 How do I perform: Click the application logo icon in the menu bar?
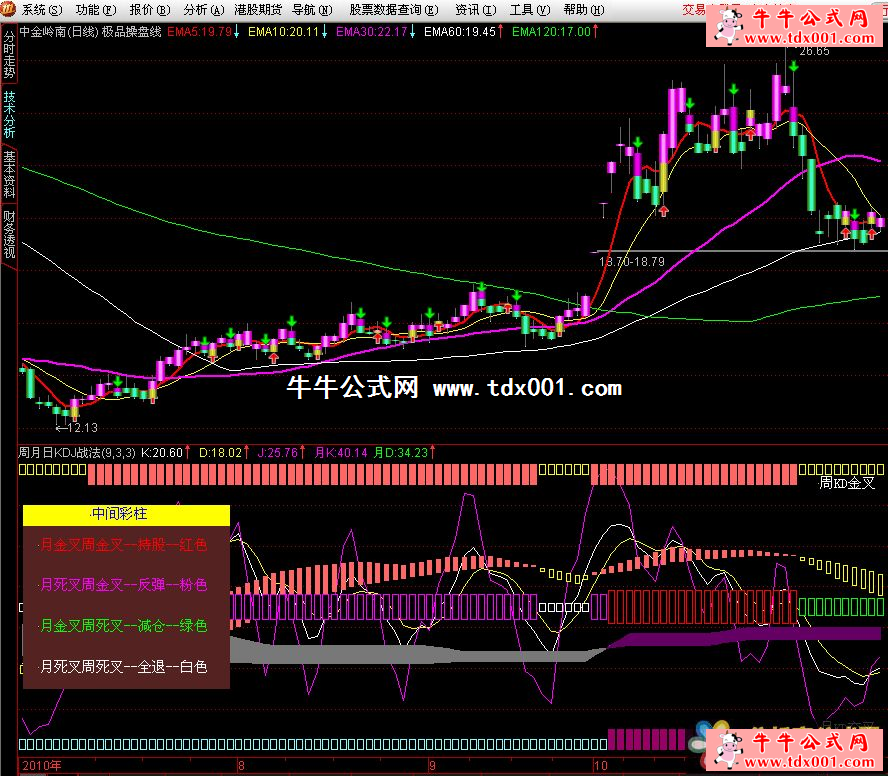pyautogui.click(x=8, y=9)
